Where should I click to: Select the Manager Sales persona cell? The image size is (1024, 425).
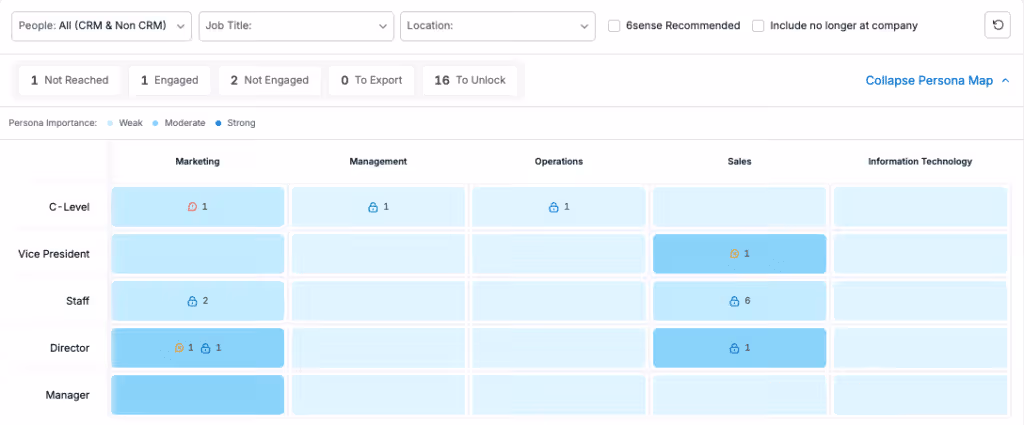click(739, 395)
